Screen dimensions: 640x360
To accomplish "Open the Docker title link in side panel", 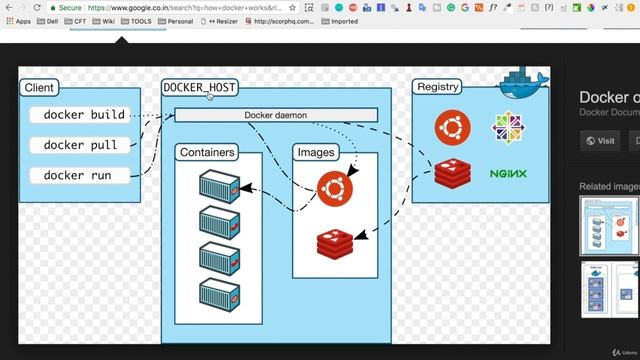I will coord(609,97).
